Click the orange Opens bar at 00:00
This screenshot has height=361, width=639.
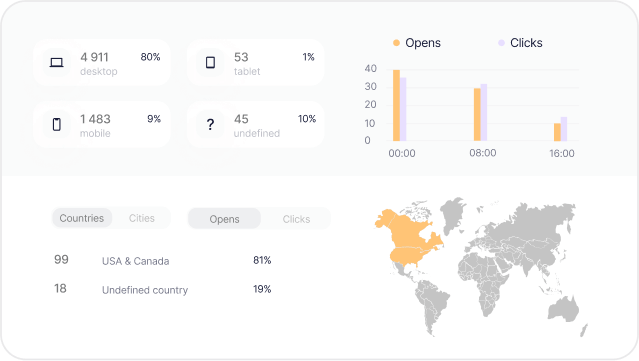[x=396, y=105]
